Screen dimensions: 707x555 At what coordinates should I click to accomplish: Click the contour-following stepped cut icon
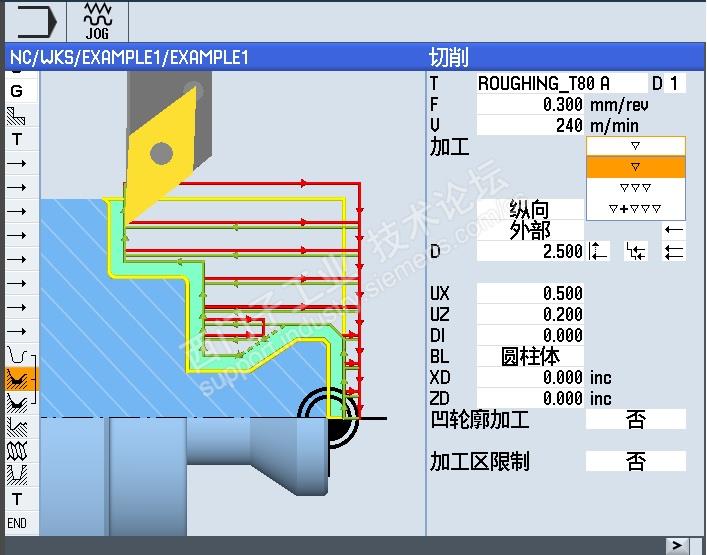click(636, 251)
